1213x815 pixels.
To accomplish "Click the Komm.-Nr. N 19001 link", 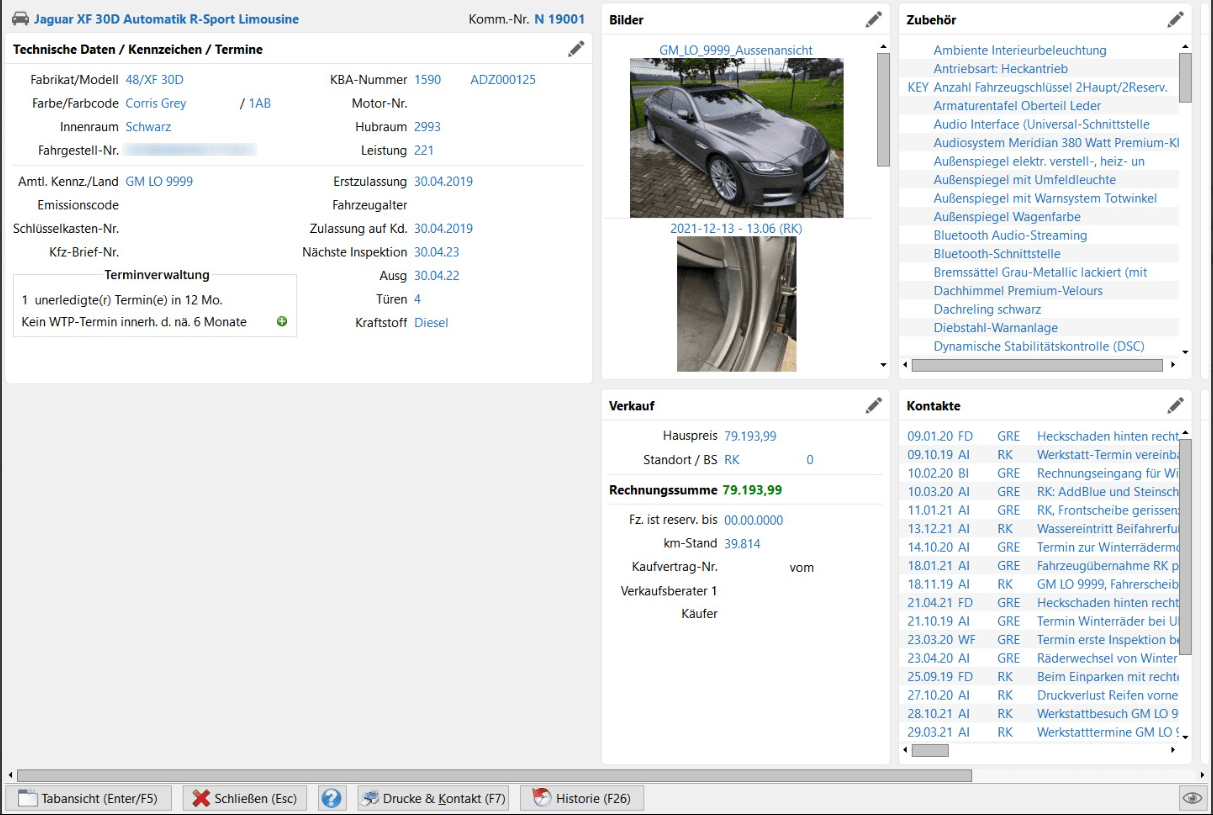I will point(559,19).
